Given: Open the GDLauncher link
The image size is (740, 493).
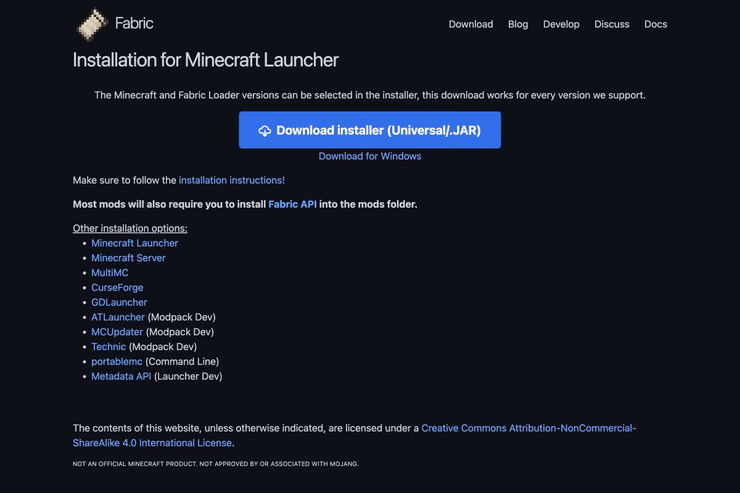Looking at the screenshot, I should [x=119, y=302].
